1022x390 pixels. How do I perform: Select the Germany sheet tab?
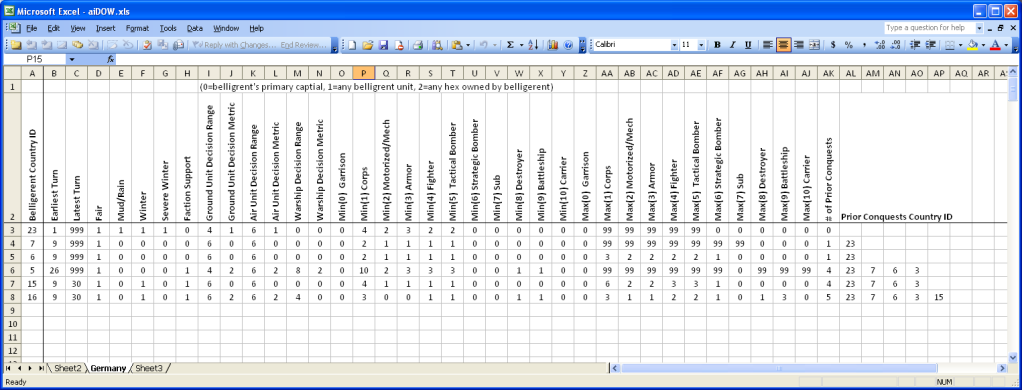(108, 368)
